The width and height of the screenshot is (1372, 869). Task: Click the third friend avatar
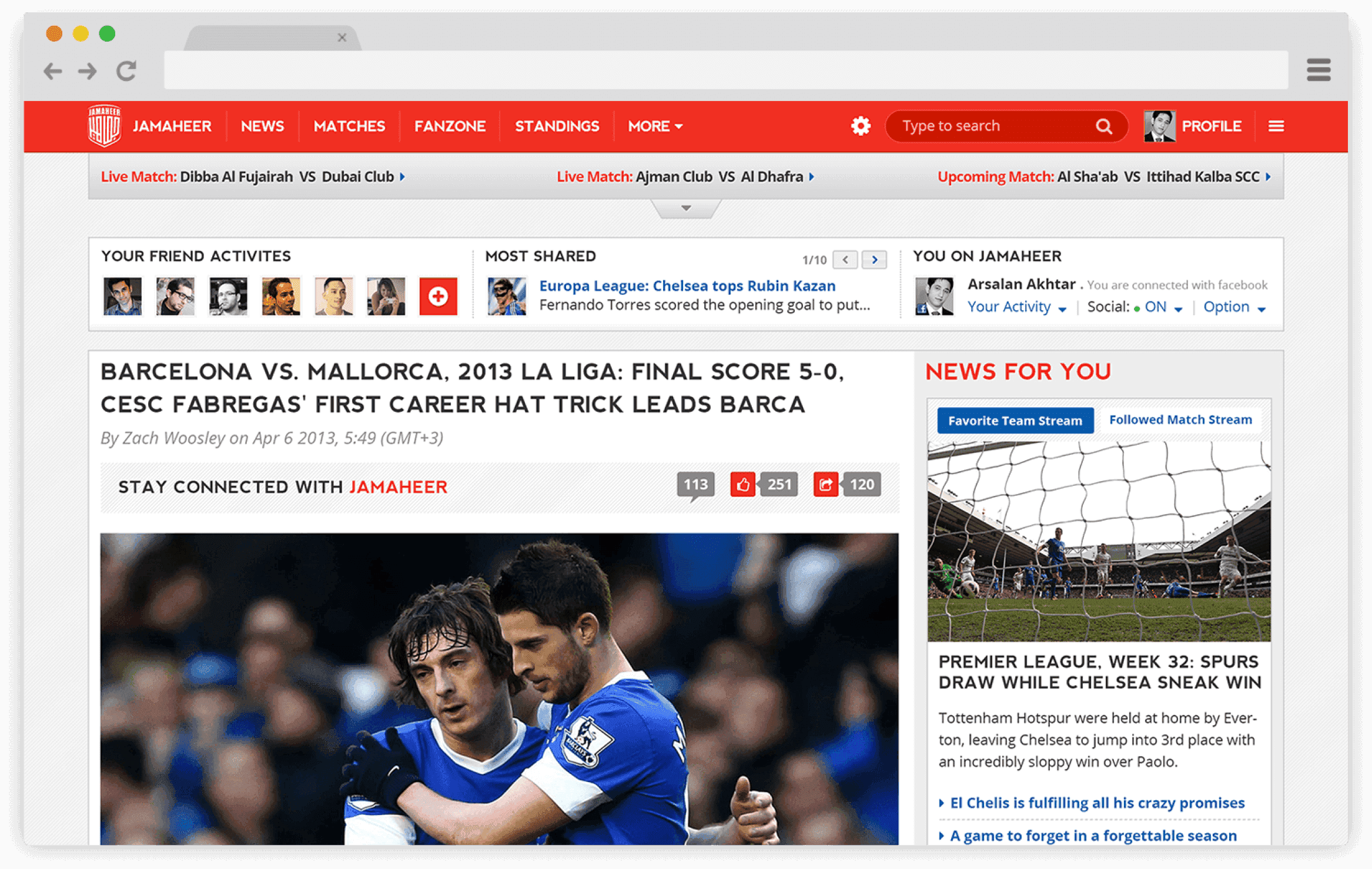click(228, 296)
